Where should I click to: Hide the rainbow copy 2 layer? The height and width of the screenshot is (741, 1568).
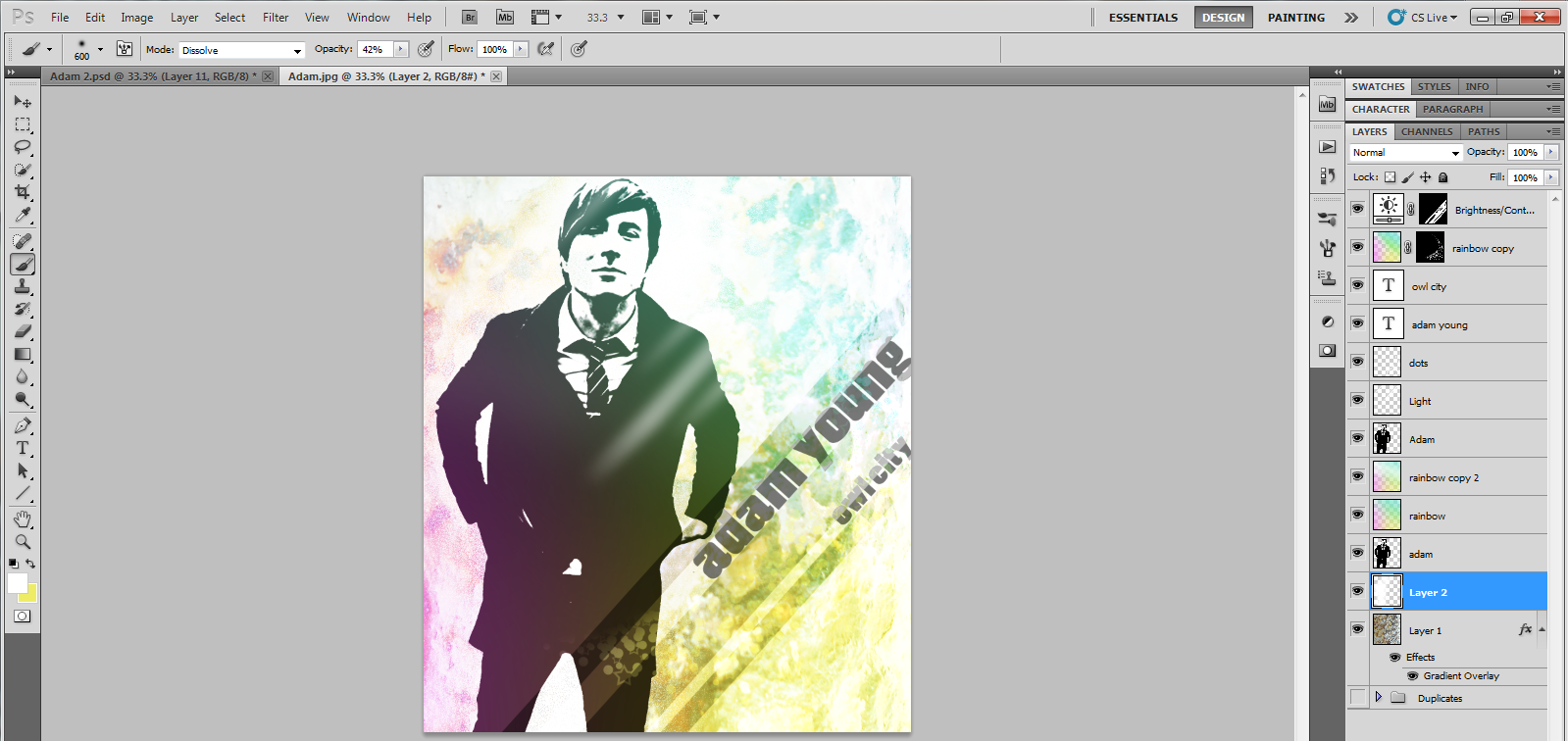coord(1357,476)
